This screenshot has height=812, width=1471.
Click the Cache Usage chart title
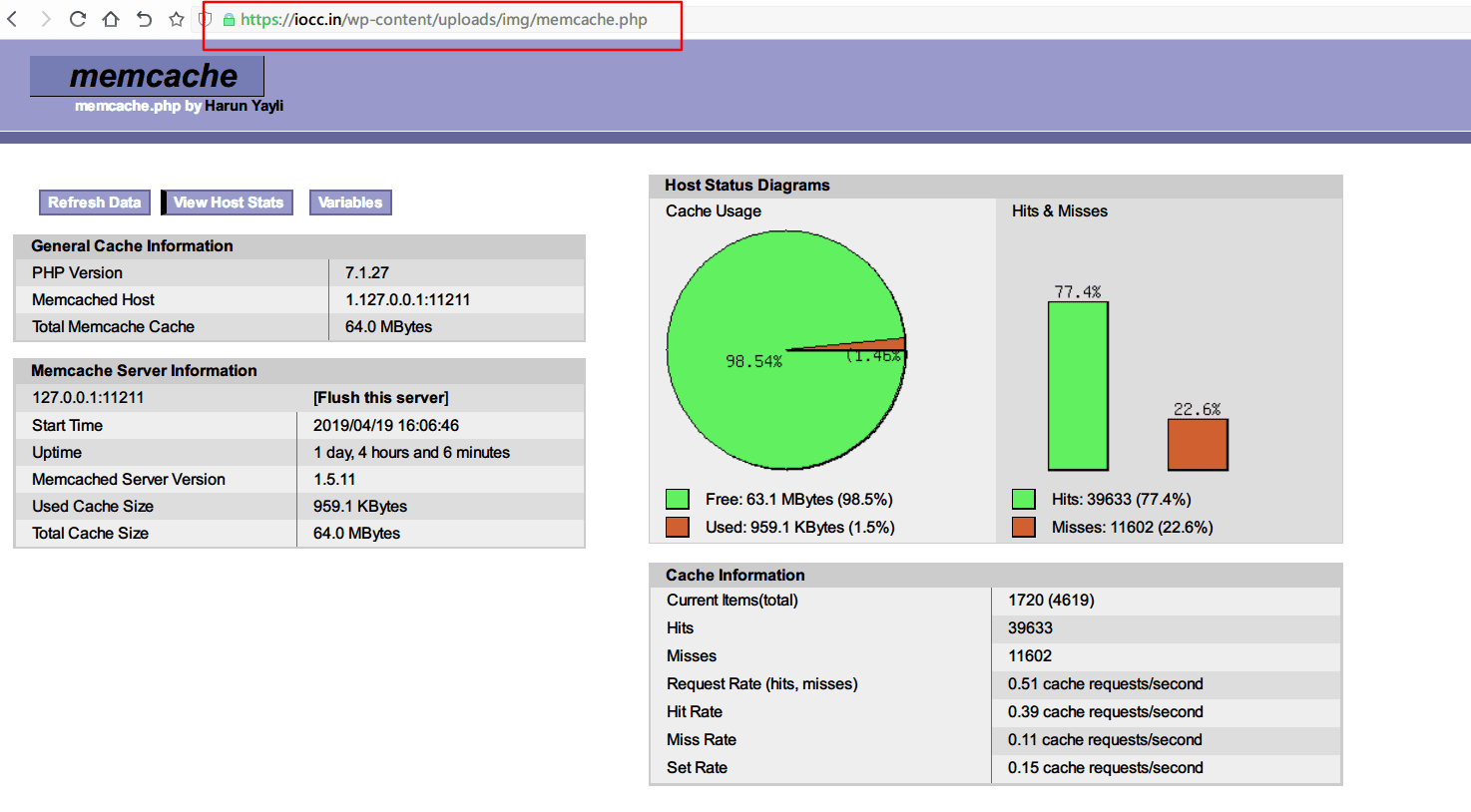point(714,211)
